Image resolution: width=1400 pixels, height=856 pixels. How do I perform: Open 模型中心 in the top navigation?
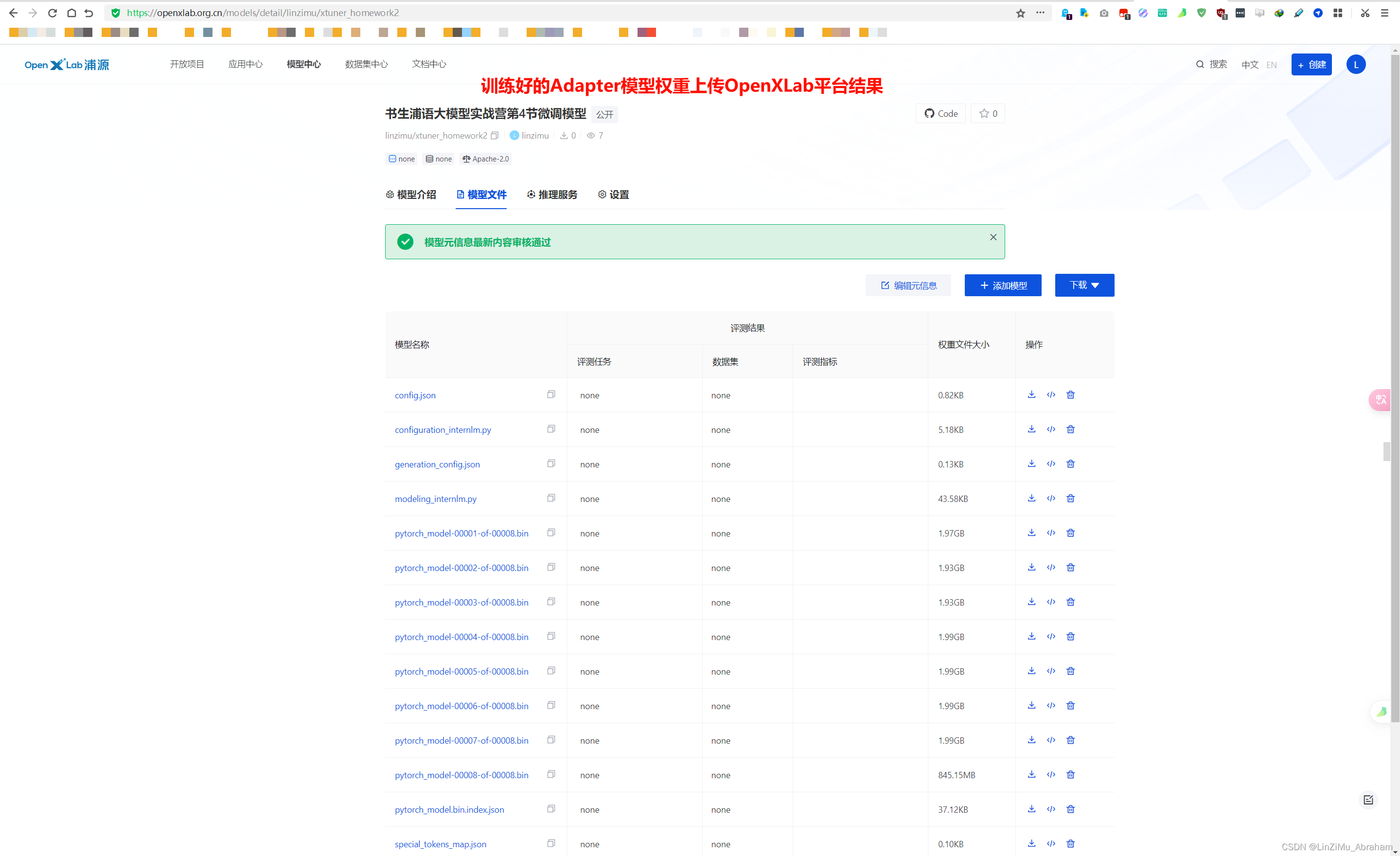click(x=304, y=64)
